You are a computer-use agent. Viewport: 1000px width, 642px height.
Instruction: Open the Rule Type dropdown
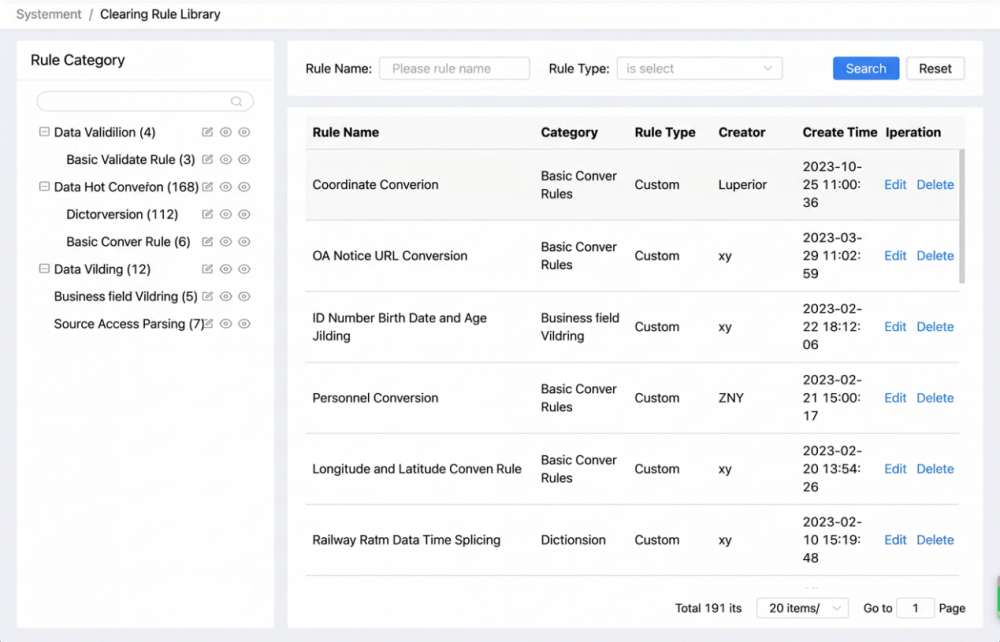pos(700,68)
